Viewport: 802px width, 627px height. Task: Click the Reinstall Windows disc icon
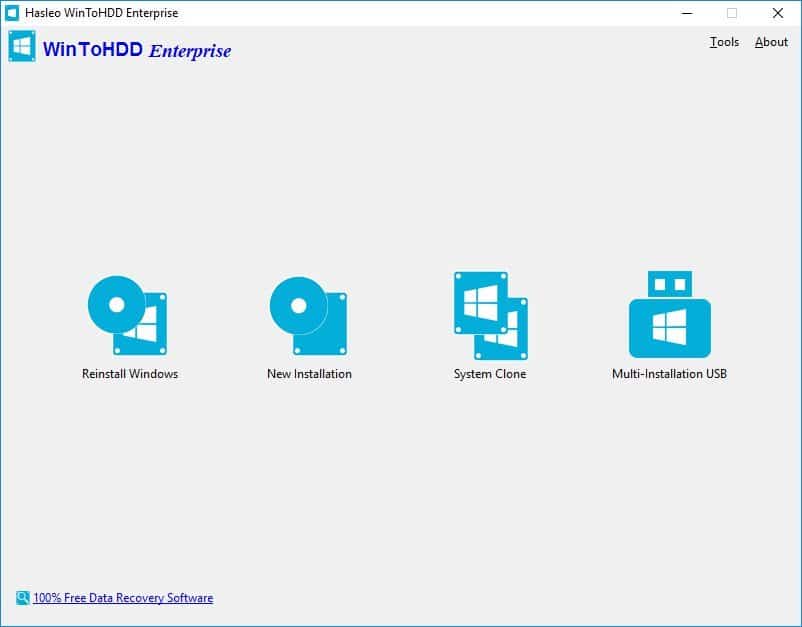127,316
